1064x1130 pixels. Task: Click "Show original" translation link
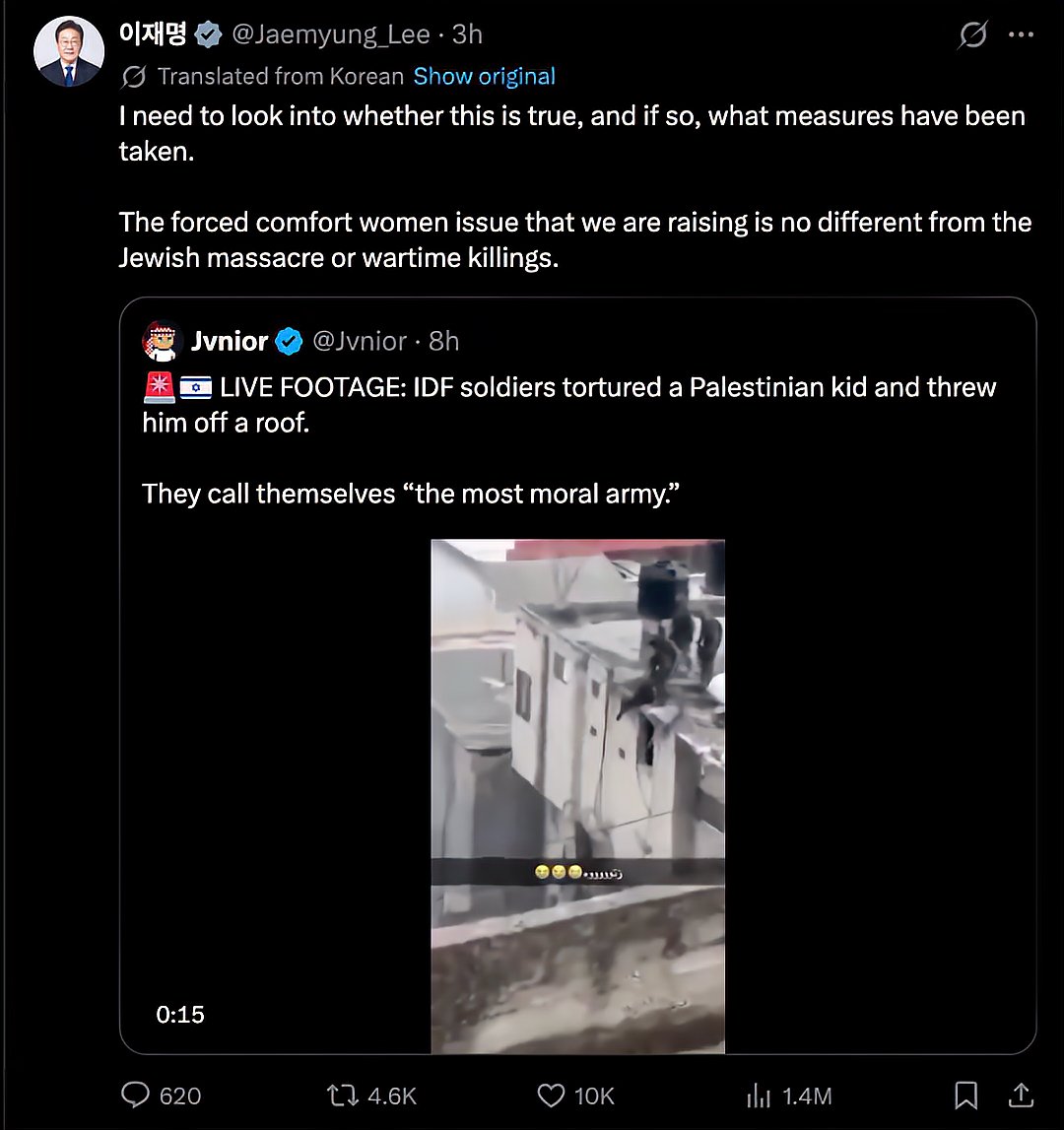point(484,76)
